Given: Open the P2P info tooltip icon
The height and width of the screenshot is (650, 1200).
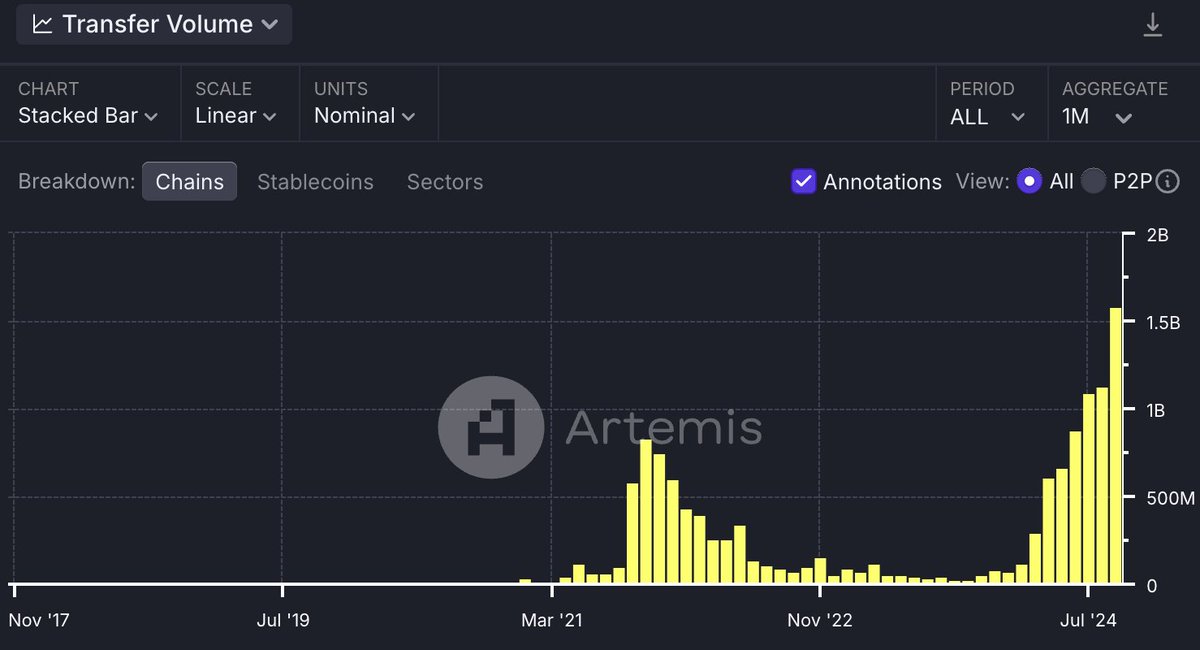Looking at the screenshot, I should click(1167, 181).
